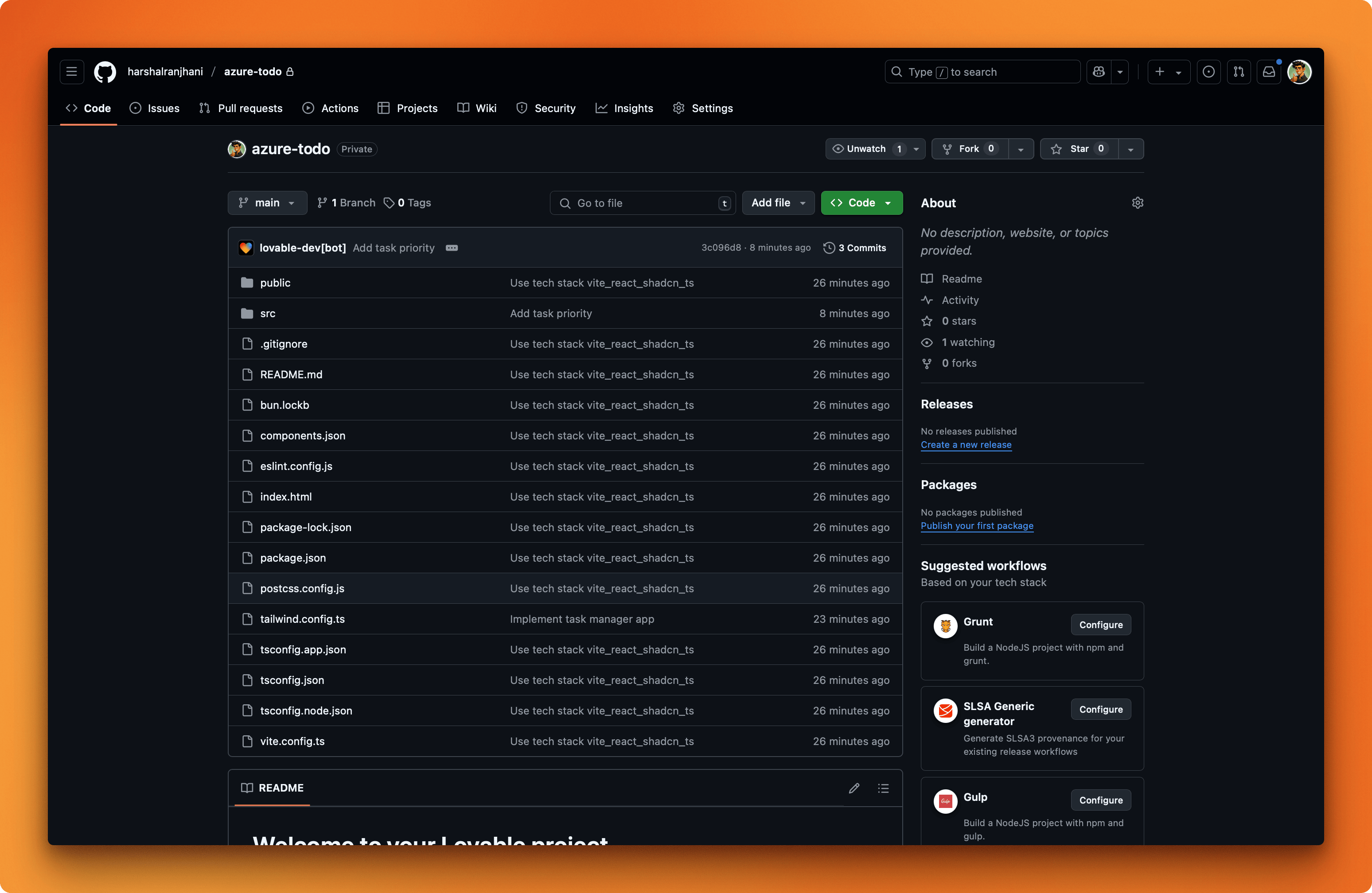Open the 0 forks link in About
This screenshot has width=1372, height=893.
[959, 364]
